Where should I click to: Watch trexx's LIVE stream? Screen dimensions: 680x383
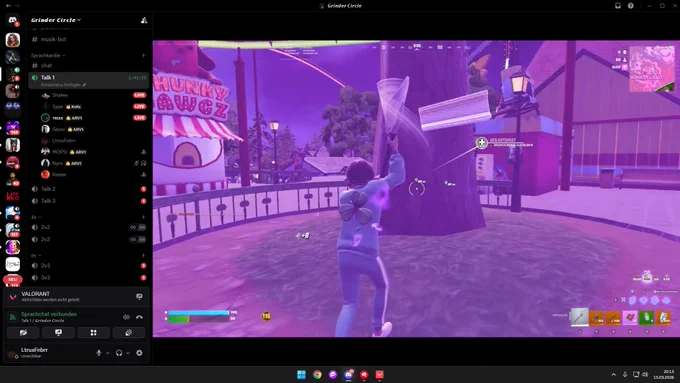(x=139, y=118)
